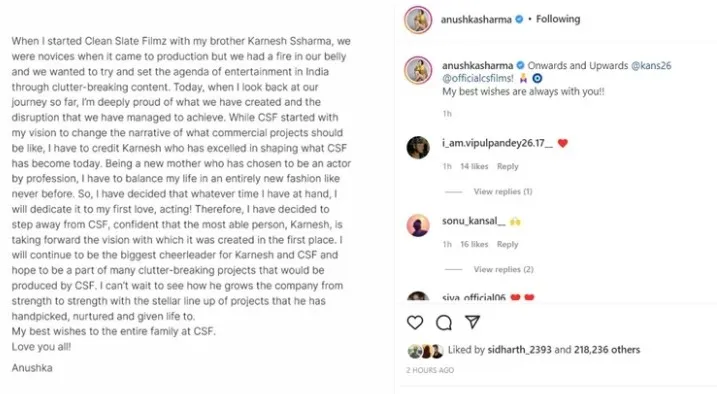Click the verified badge in post header
Image resolution: width=717 pixels, height=394 pixels.
tap(519, 19)
